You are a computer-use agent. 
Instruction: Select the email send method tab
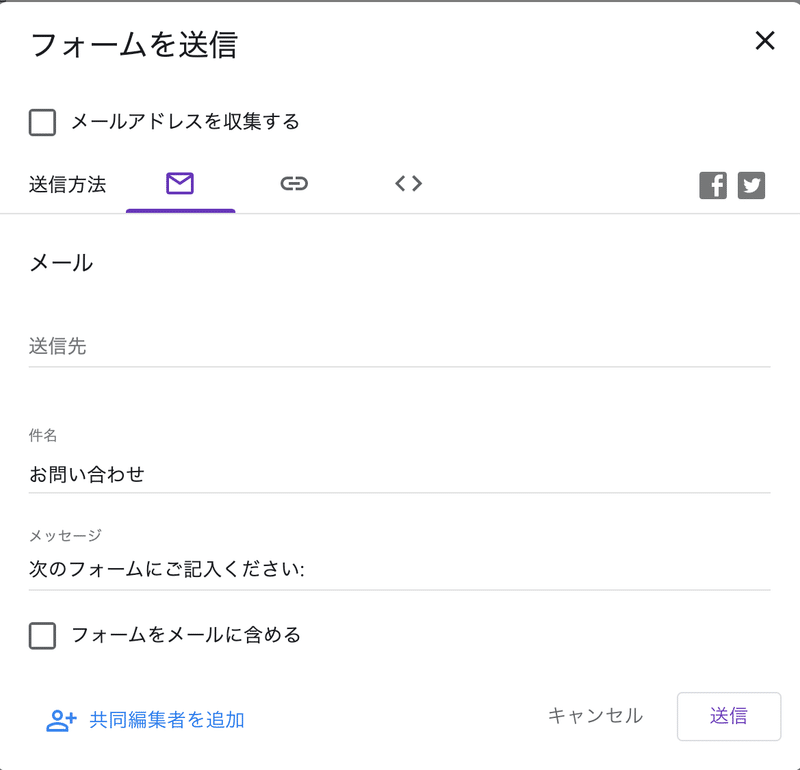point(180,184)
